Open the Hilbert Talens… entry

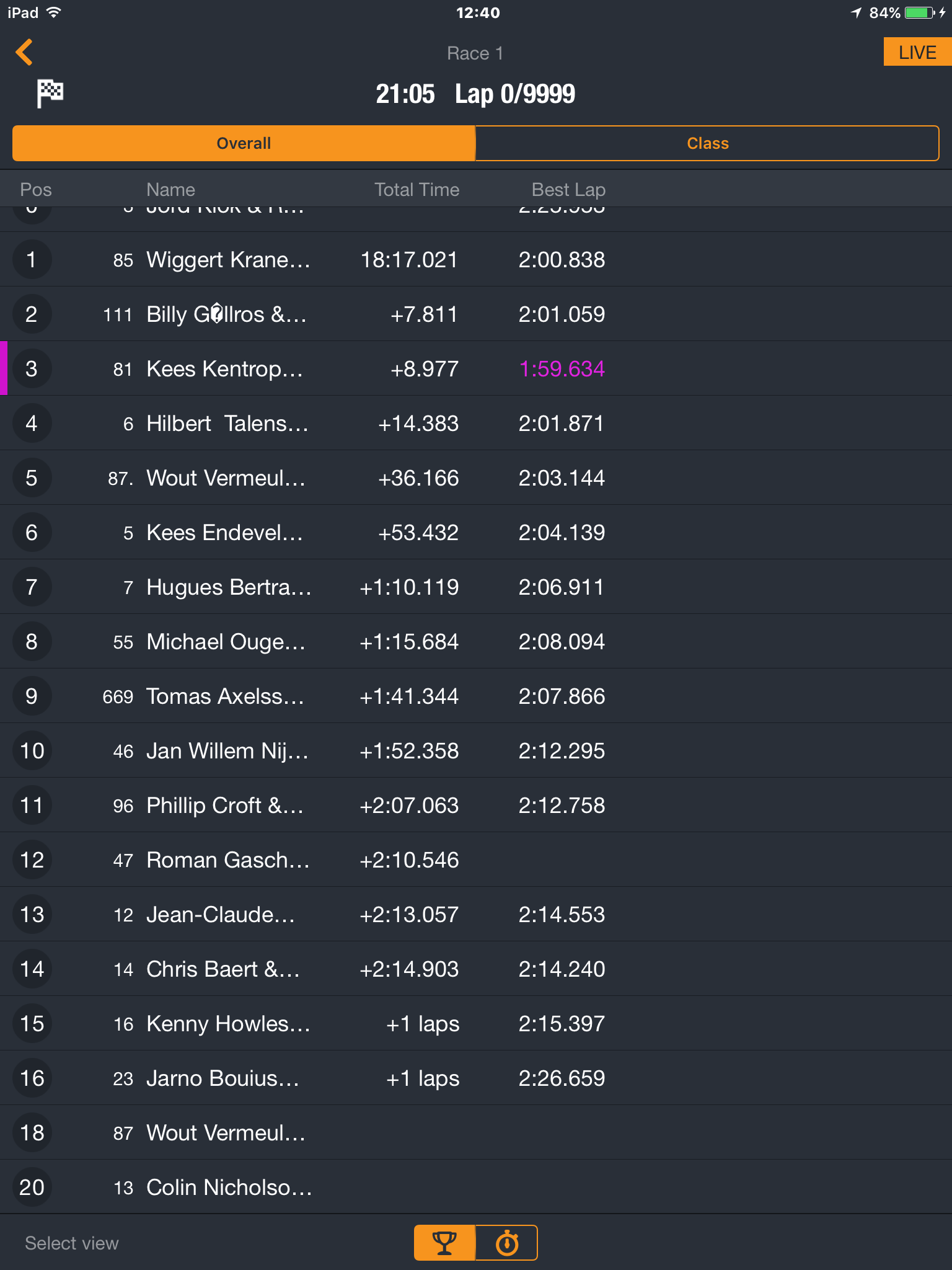click(x=476, y=423)
